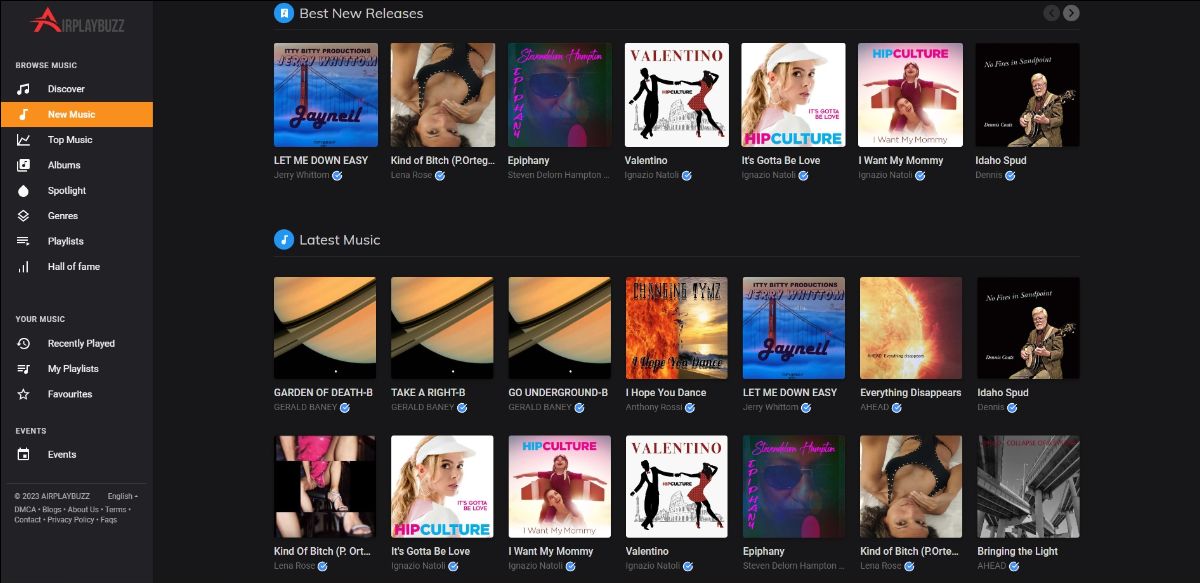Click the Genres layers icon
1200x583 pixels.
click(24, 216)
